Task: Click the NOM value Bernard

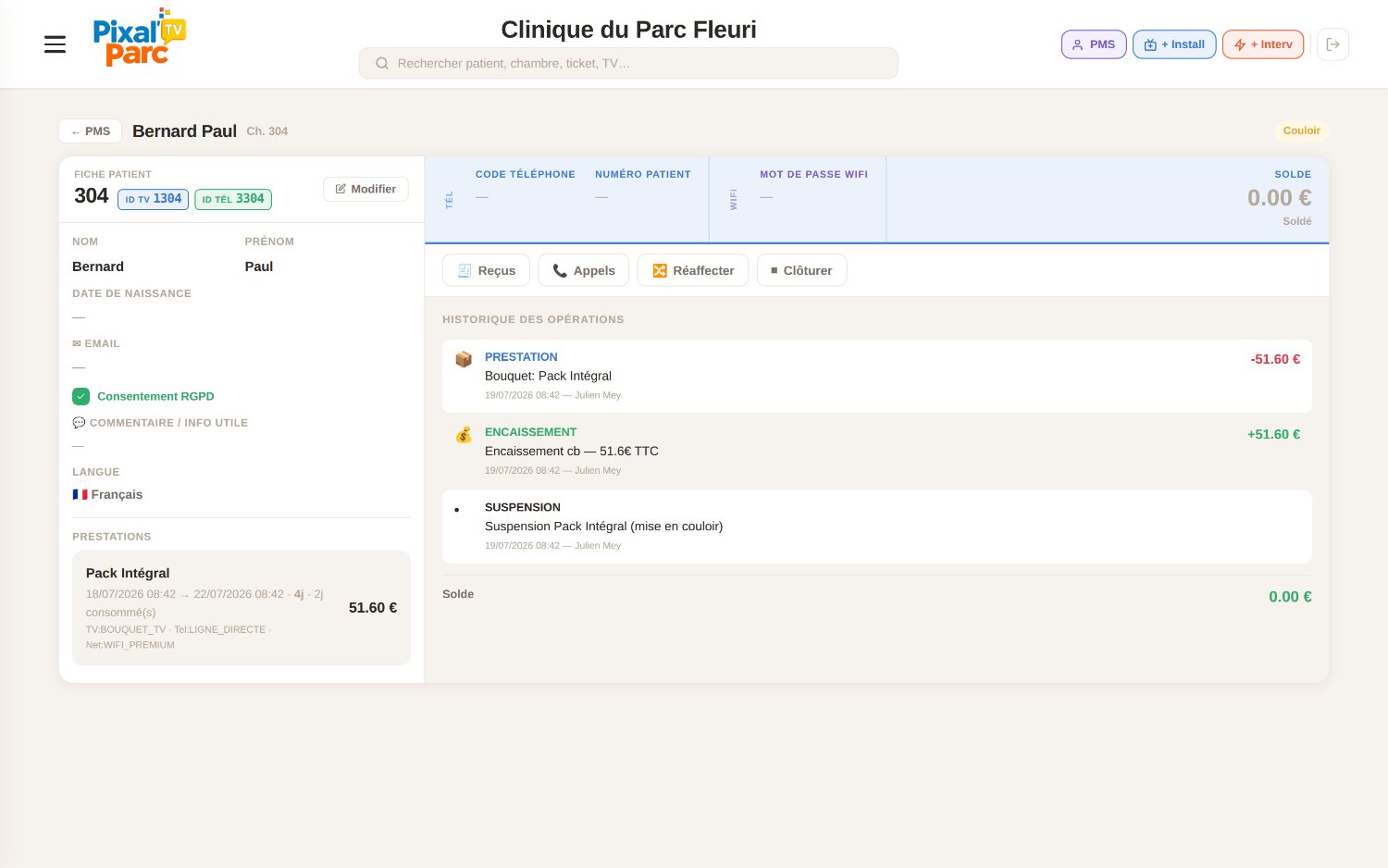Action: tap(98, 267)
